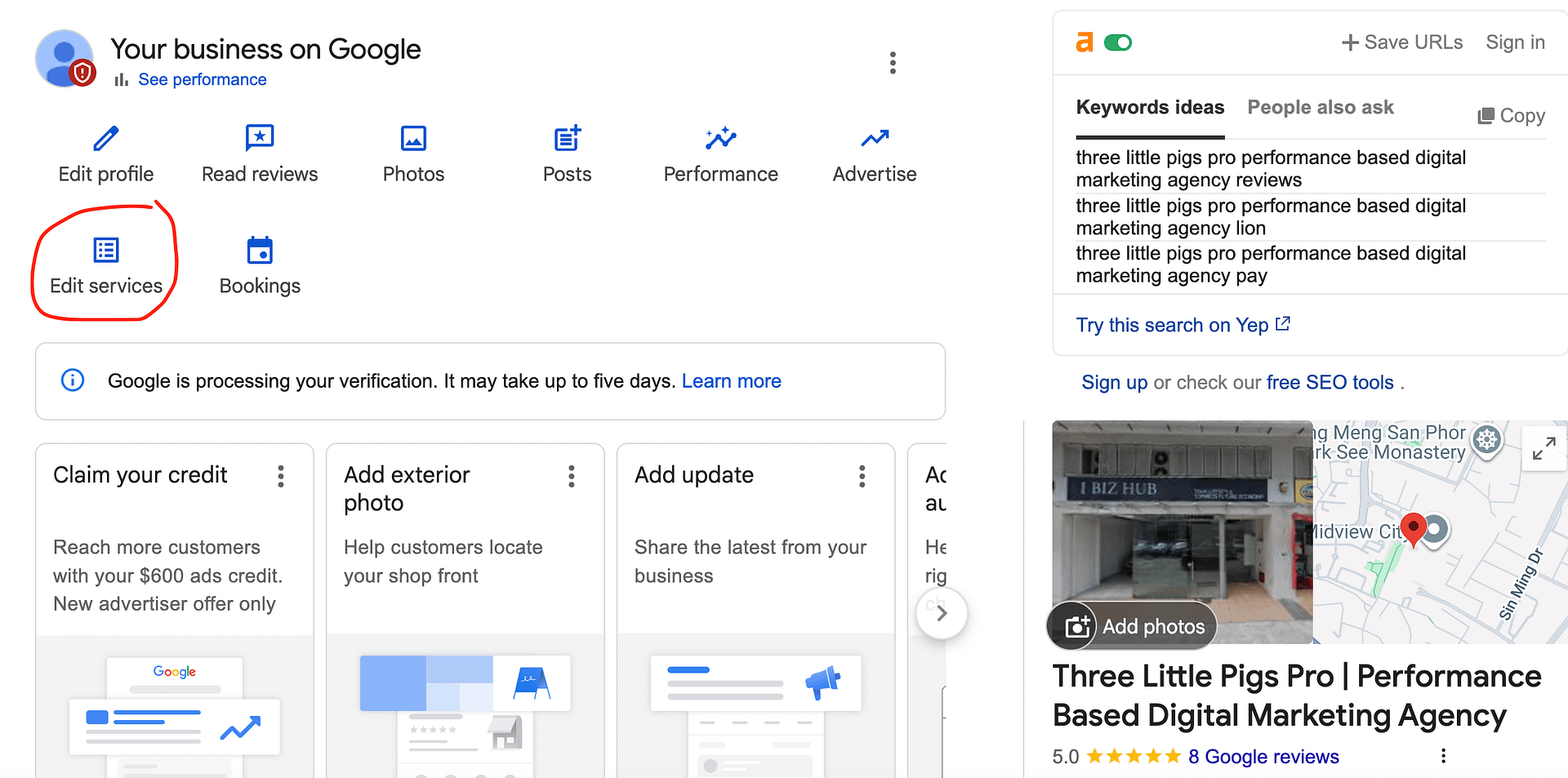Screen dimensions: 1568x778
Task: Open the I BIZ HUB storefront photo
Action: (x=1182, y=522)
